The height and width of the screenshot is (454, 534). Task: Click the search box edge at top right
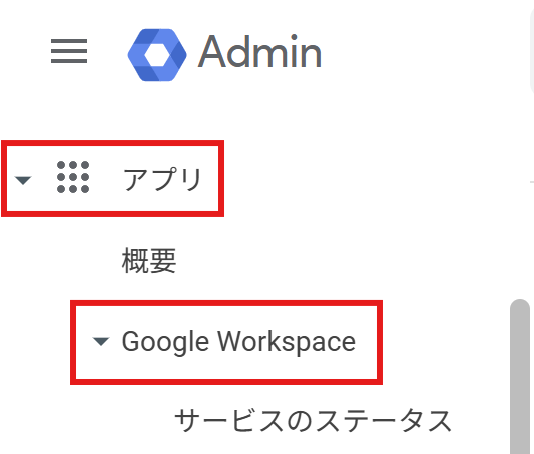[532, 48]
